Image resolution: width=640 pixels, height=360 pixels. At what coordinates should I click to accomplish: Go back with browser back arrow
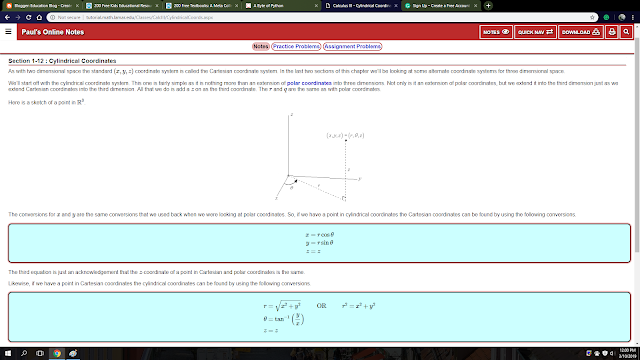pos(7,18)
